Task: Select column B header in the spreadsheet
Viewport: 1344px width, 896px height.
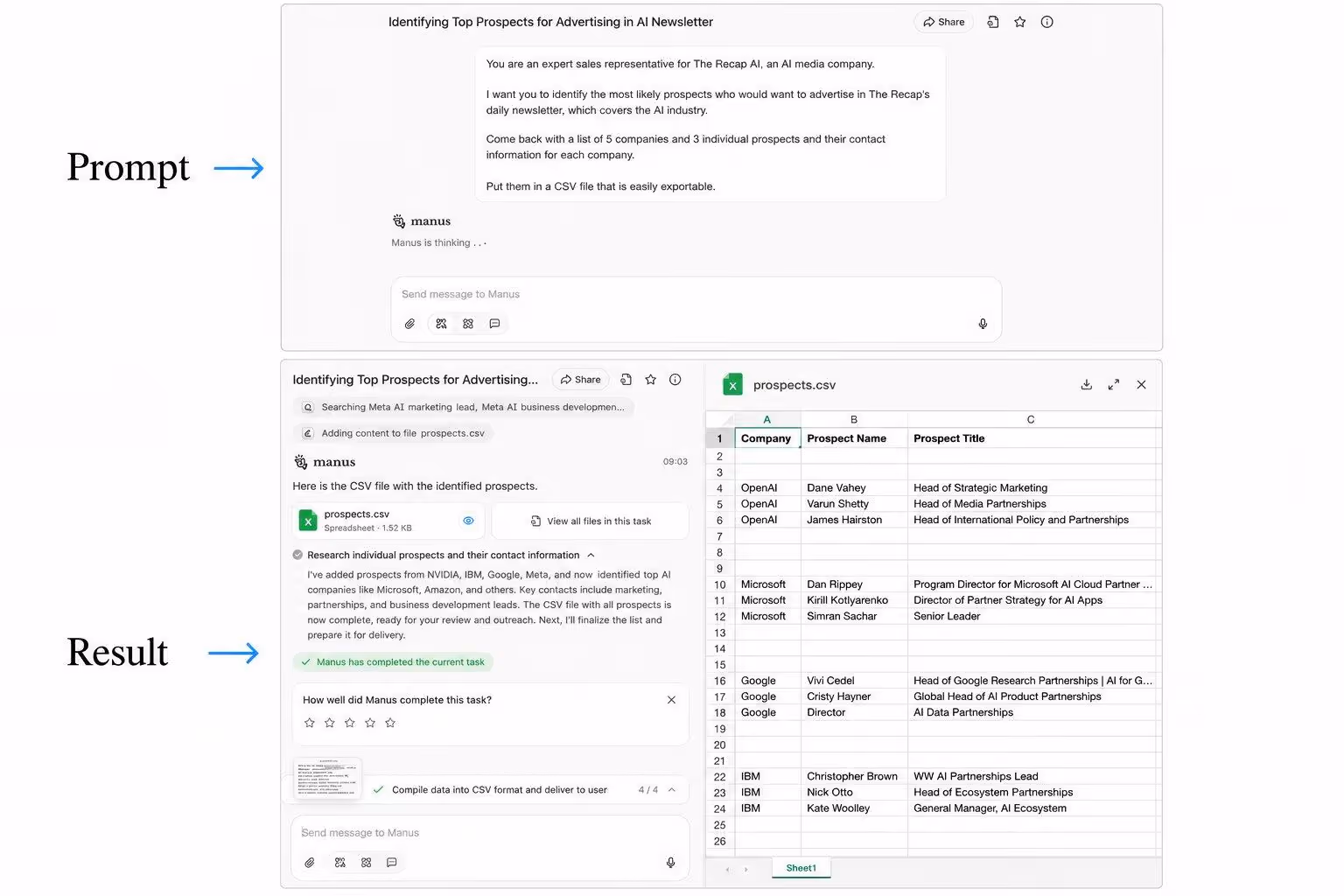Action: 854,420
